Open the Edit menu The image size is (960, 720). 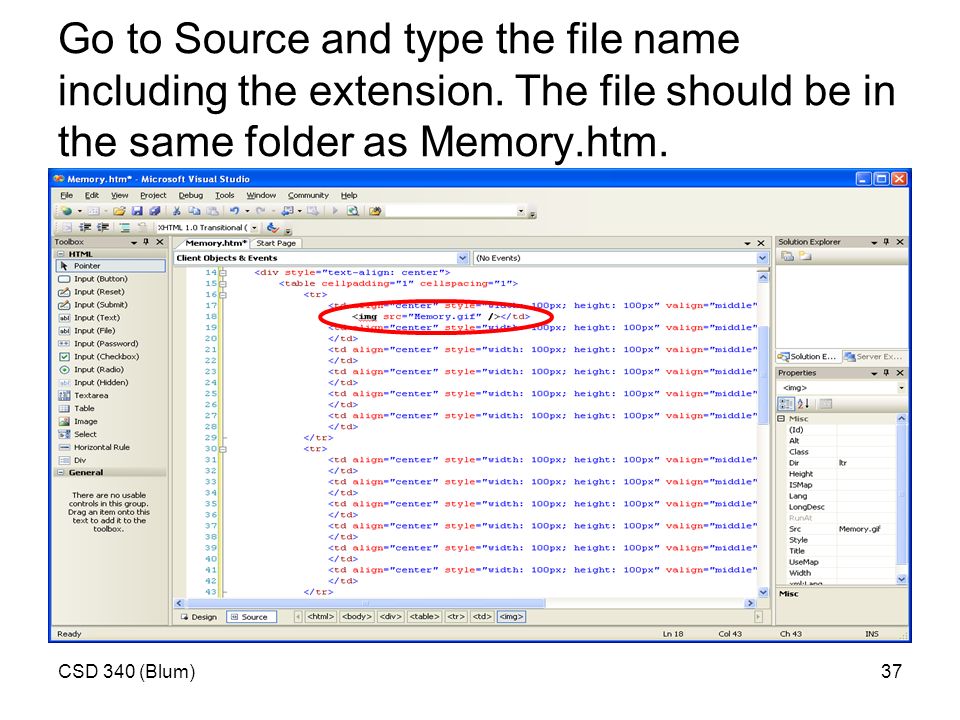point(92,195)
